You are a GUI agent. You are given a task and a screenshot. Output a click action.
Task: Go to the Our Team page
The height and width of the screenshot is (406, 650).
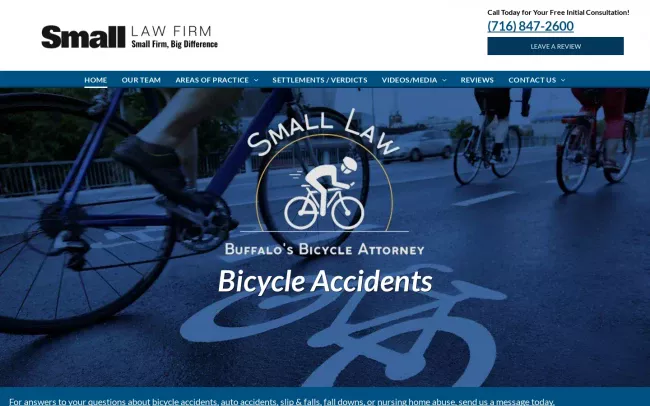tap(141, 80)
